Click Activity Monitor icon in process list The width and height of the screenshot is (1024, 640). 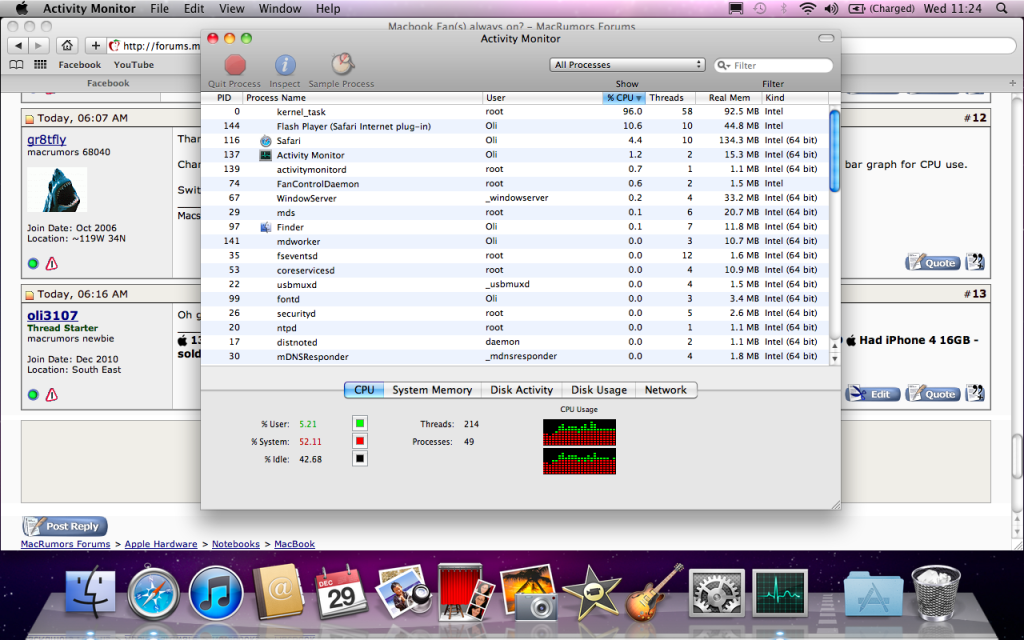266,155
